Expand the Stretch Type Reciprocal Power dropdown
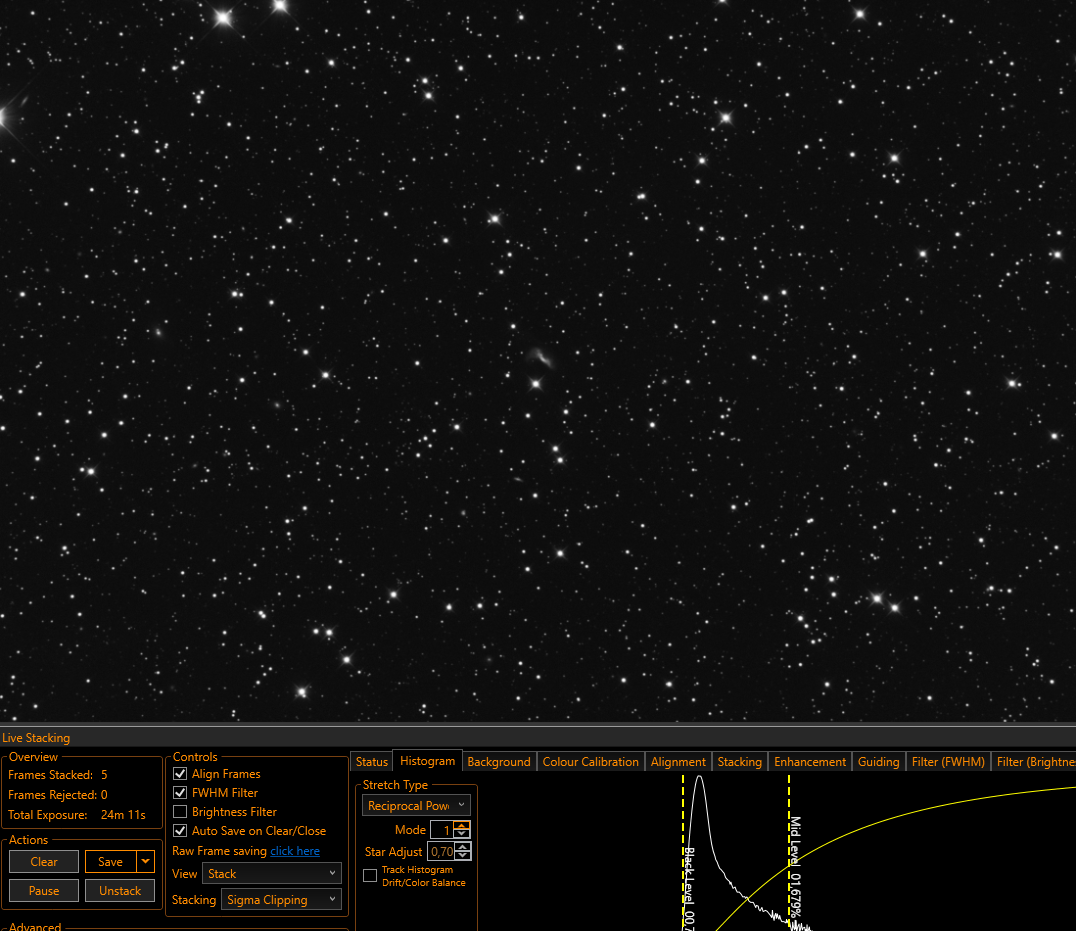 coord(416,805)
